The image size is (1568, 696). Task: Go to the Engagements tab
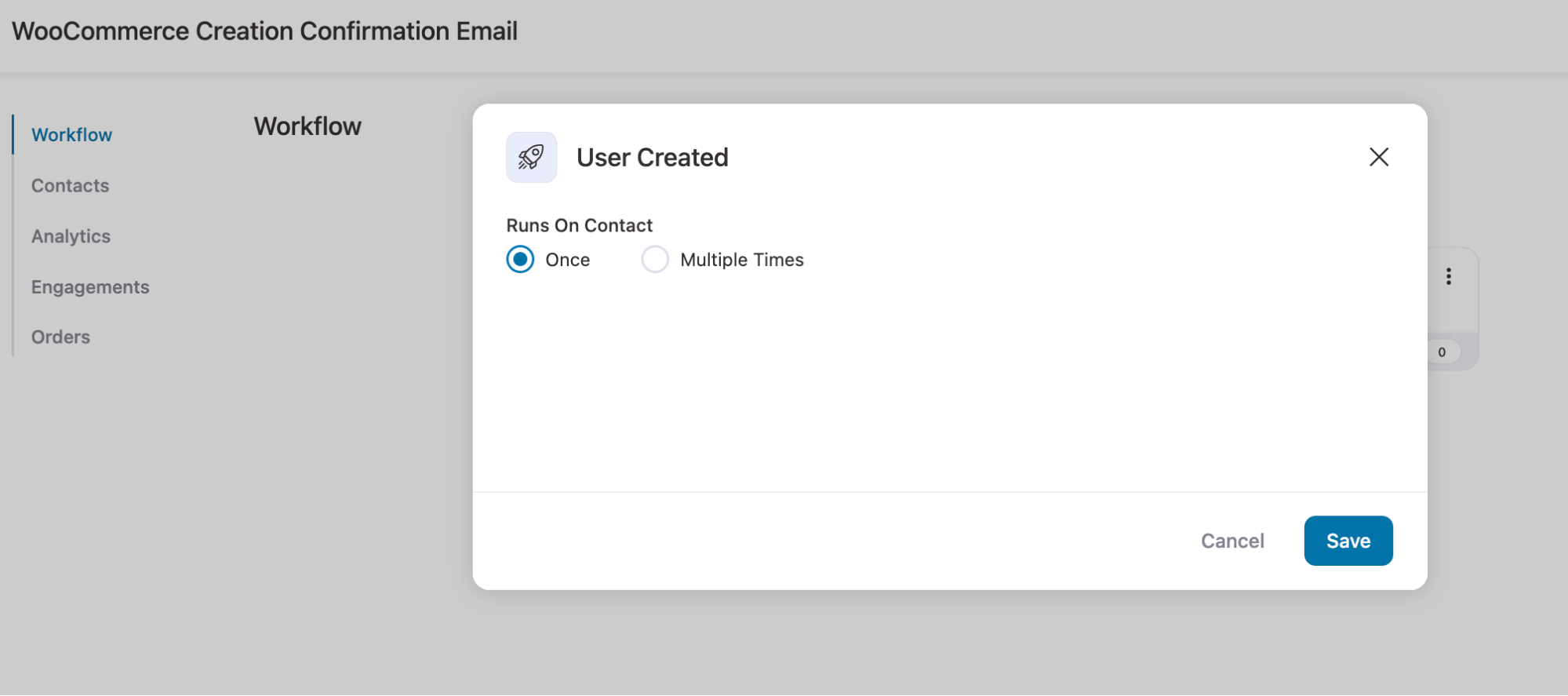coord(90,287)
